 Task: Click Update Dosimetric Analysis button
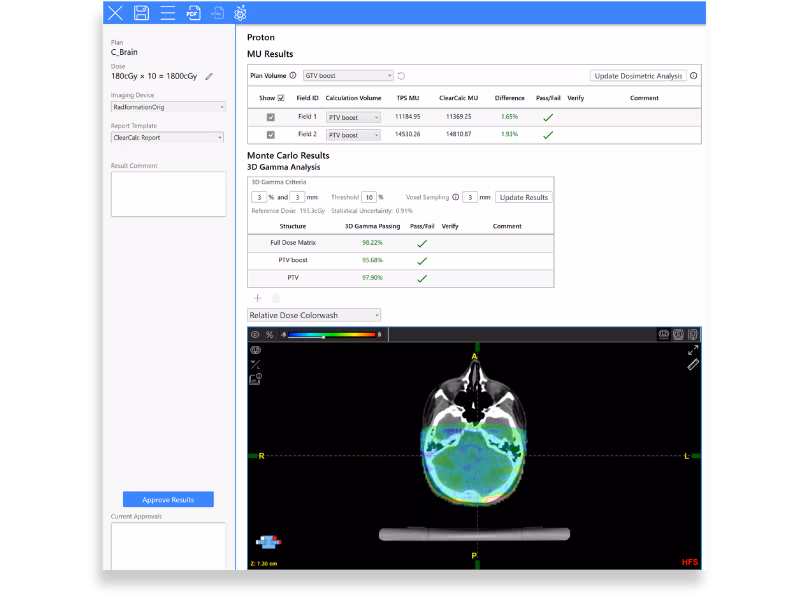tap(638, 76)
